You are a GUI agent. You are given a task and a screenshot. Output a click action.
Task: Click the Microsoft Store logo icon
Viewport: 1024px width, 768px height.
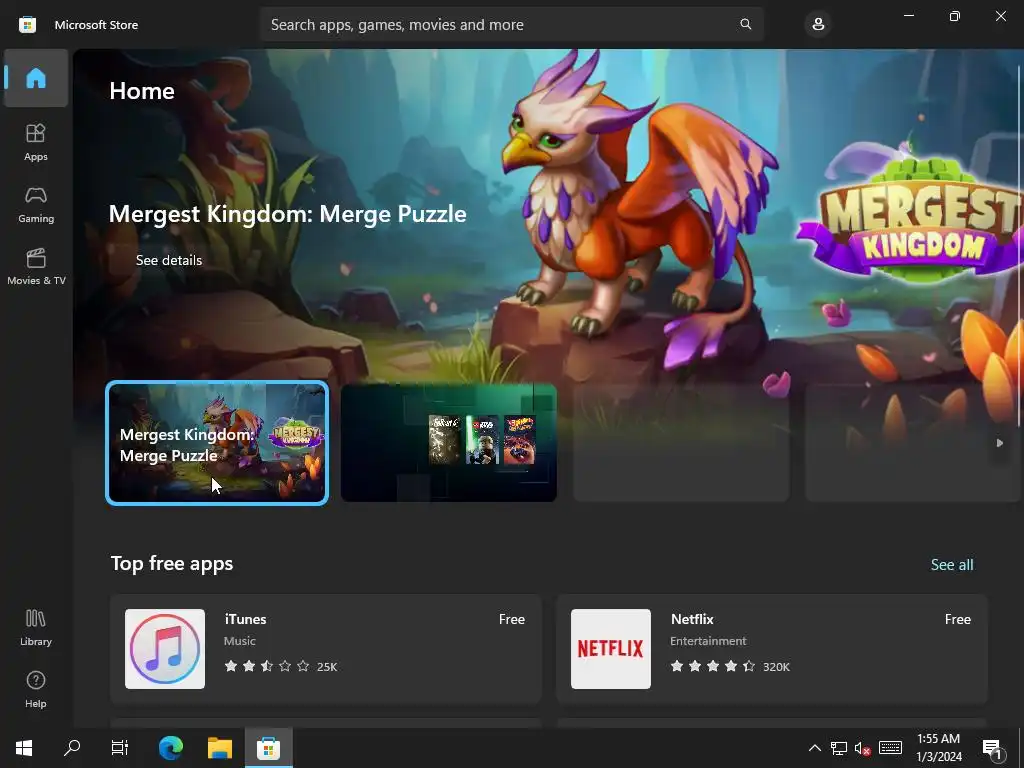27,25
